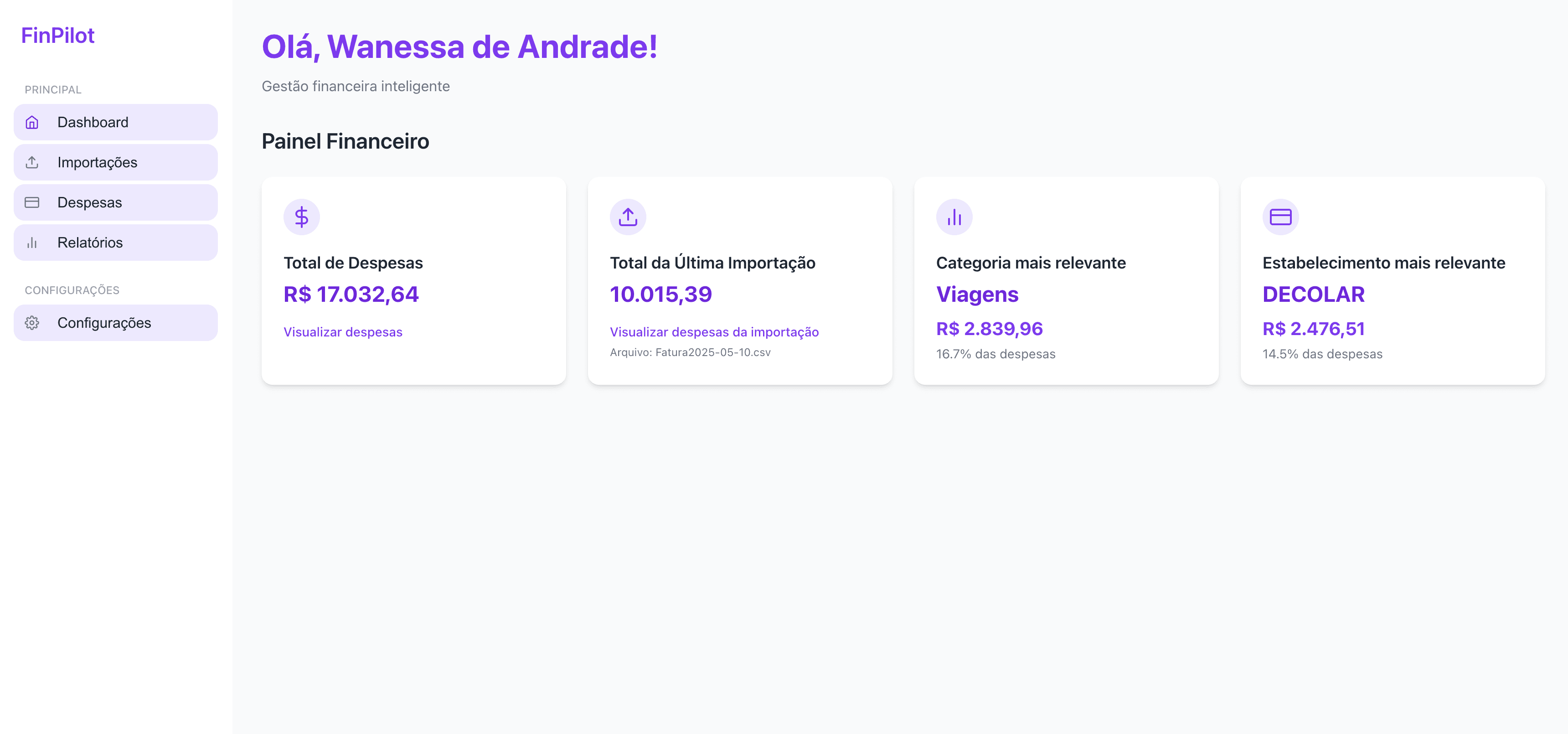1568x734 pixels.
Task: Open the Dashboard section
Action: tap(93, 122)
